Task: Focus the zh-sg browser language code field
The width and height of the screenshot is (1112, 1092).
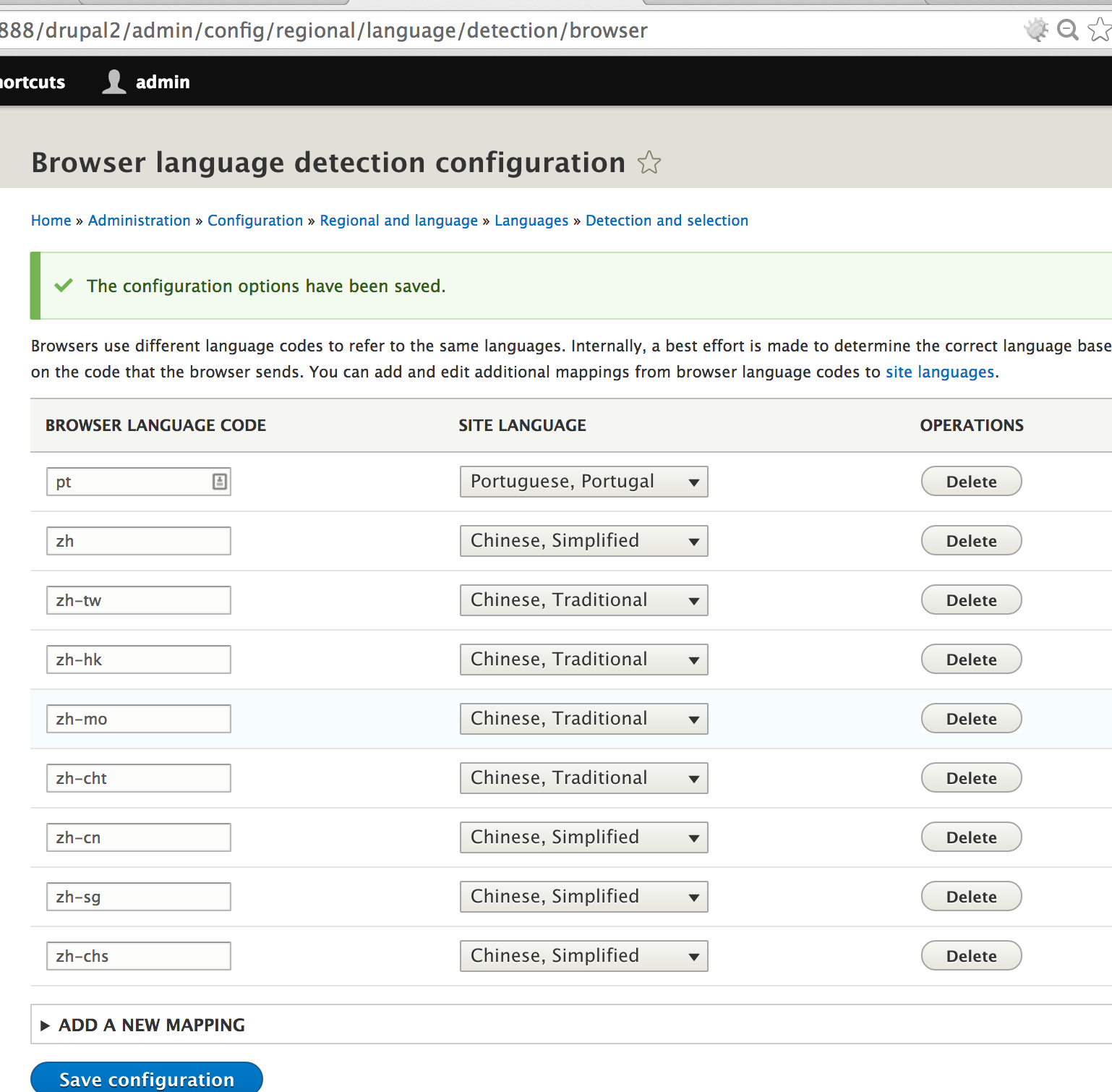Action: point(139,897)
